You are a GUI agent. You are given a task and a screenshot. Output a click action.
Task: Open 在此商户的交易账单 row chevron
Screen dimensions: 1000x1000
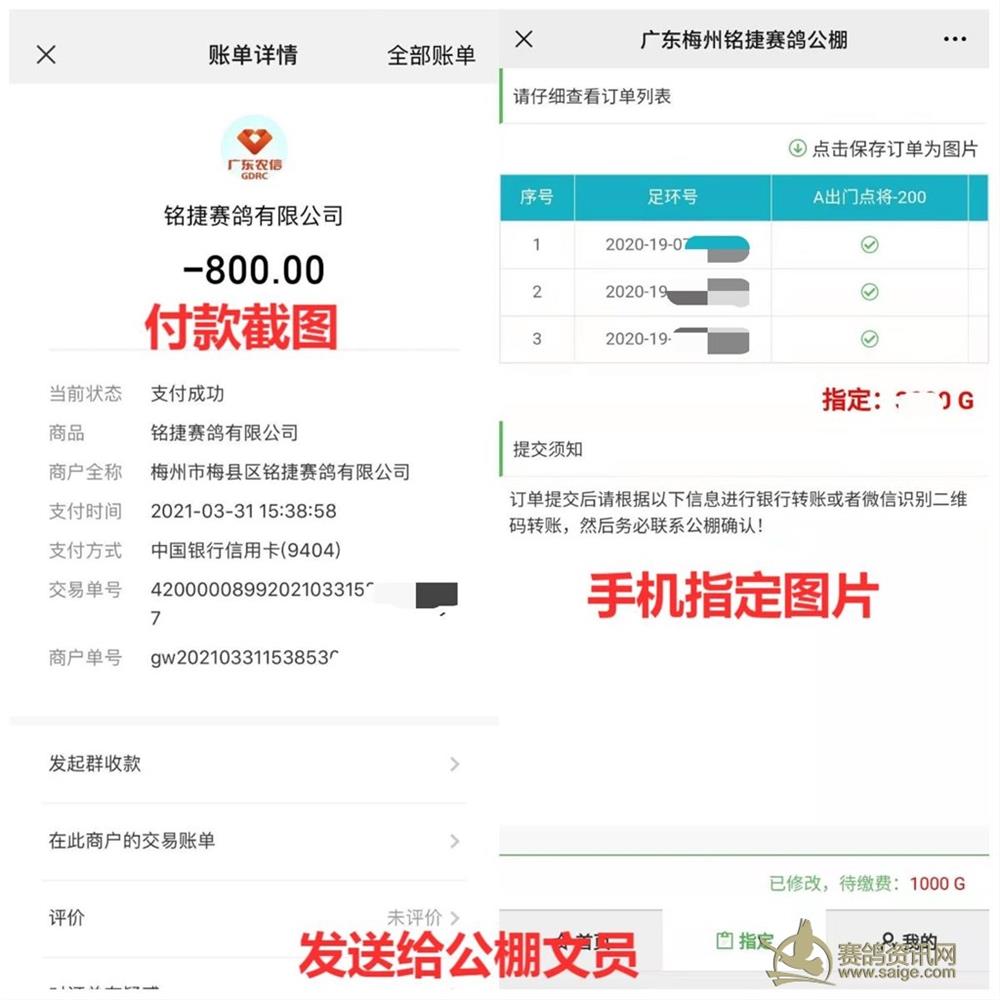[455, 841]
